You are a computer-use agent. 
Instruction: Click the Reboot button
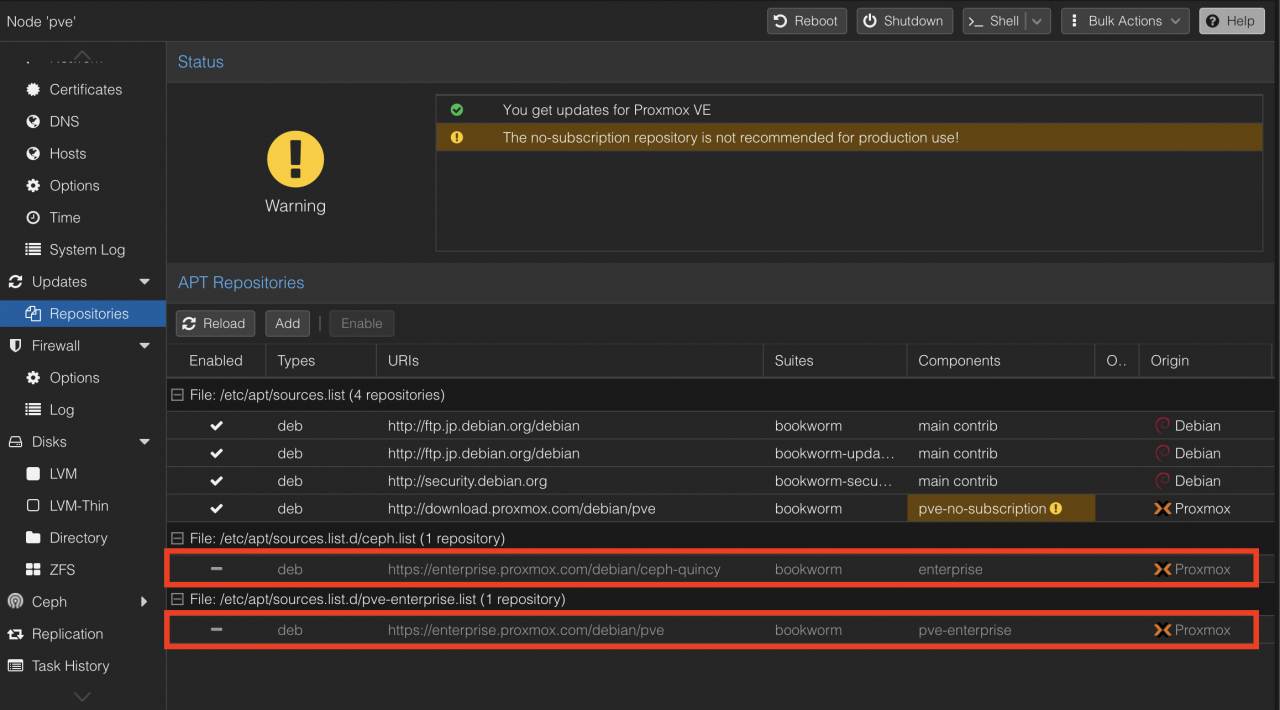click(x=807, y=21)
